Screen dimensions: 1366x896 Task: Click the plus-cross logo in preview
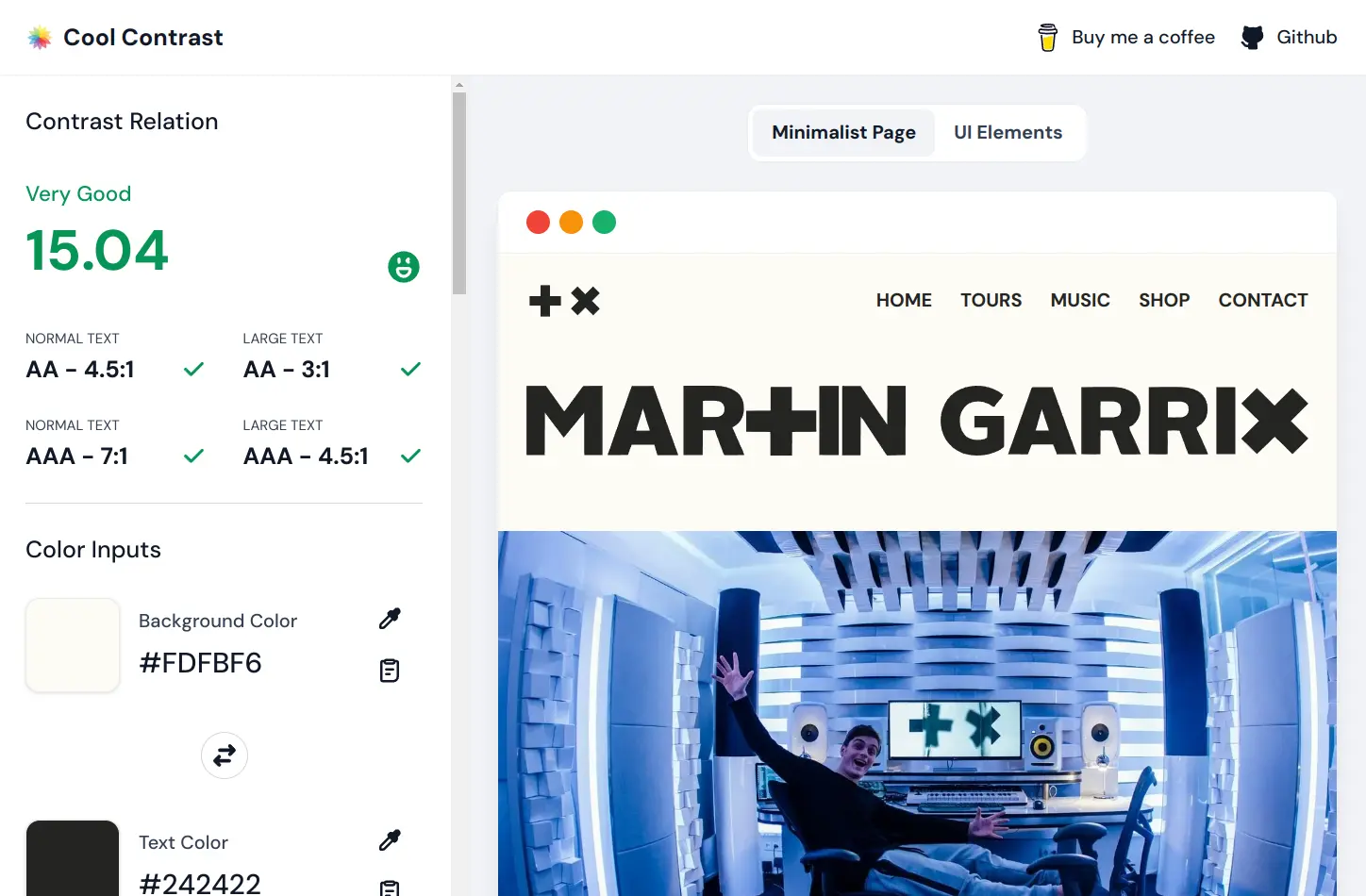pos(564,301)
